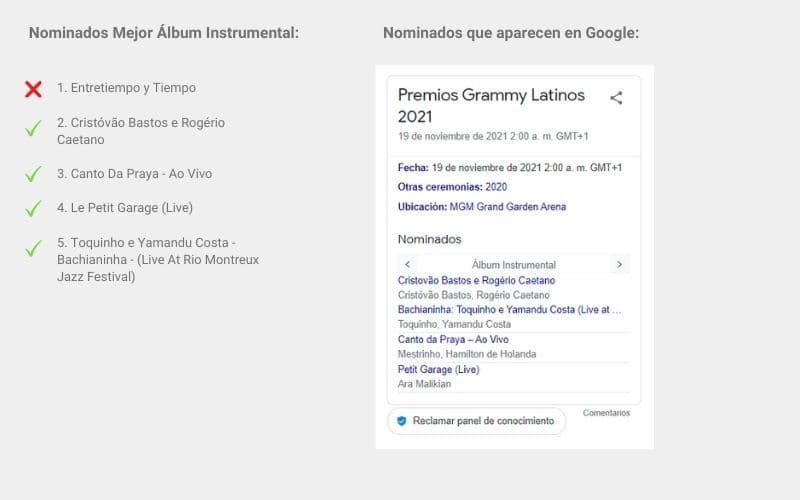
Task: Open the Petit Garage (Live) panel link
Action: point(439,369)
